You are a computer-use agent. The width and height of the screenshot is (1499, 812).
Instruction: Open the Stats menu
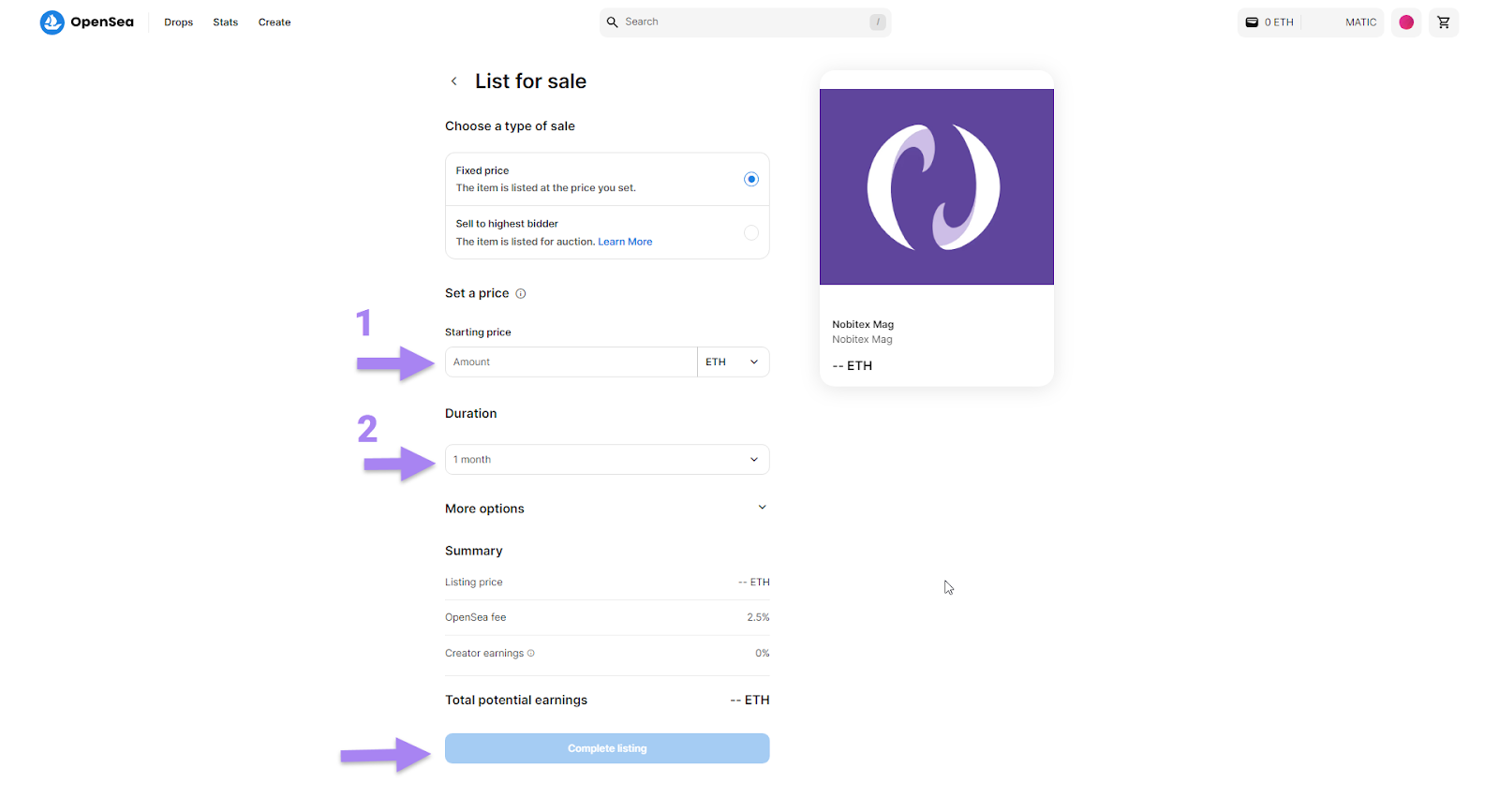pos(226,22)
